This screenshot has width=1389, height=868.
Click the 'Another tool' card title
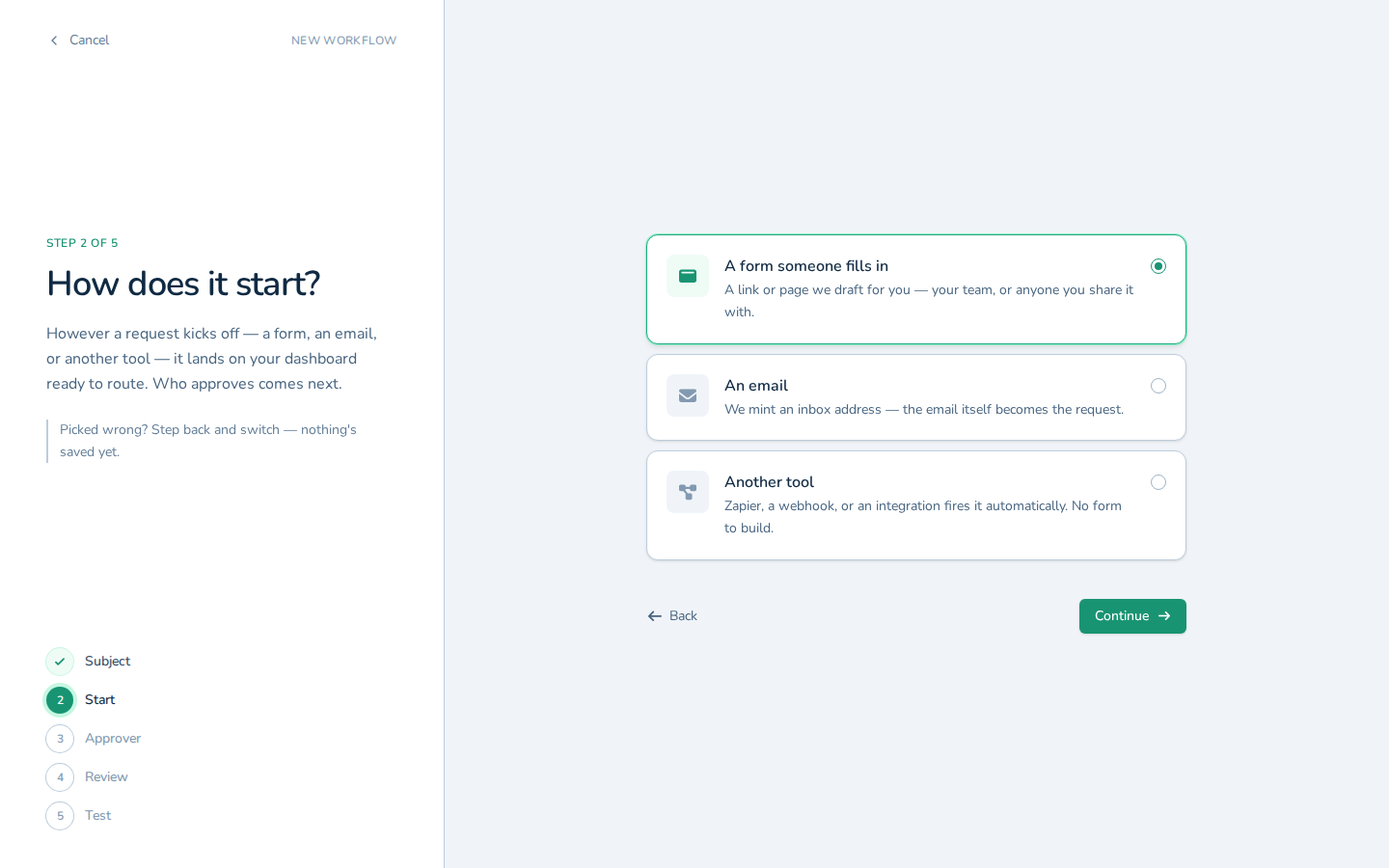pos(769,482)
